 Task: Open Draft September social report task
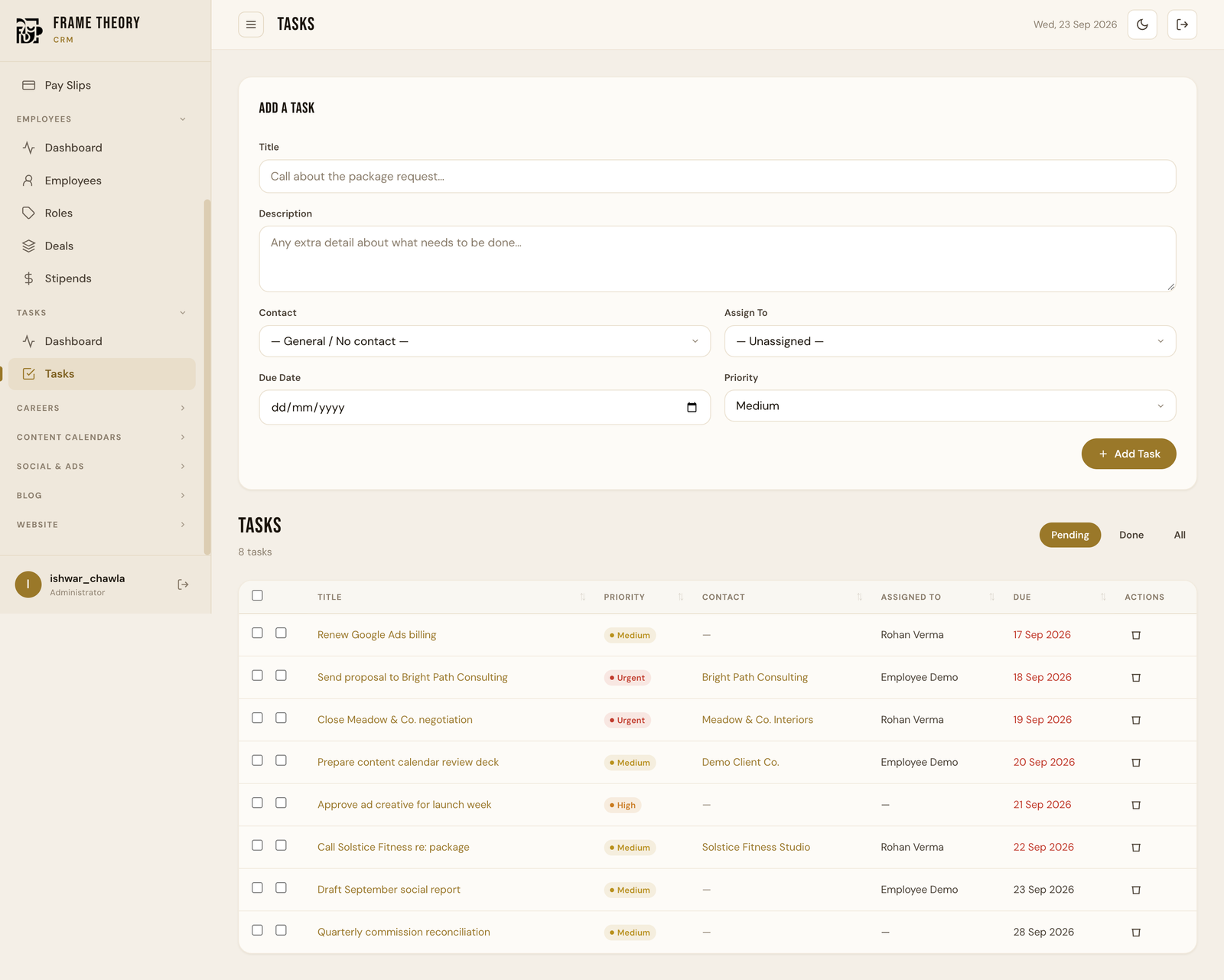(389, 890)
